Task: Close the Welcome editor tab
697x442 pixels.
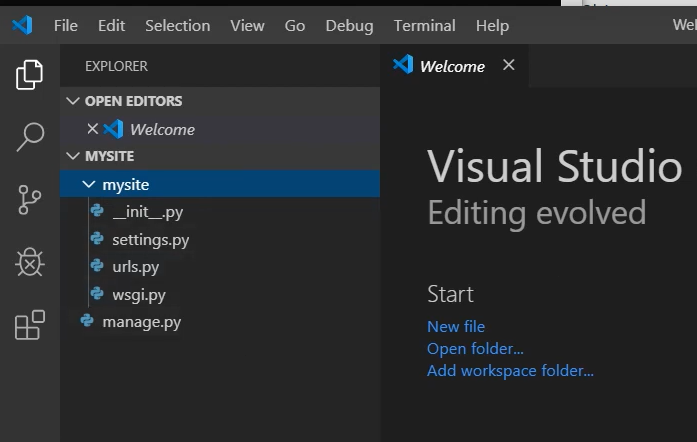Action: 509,65
